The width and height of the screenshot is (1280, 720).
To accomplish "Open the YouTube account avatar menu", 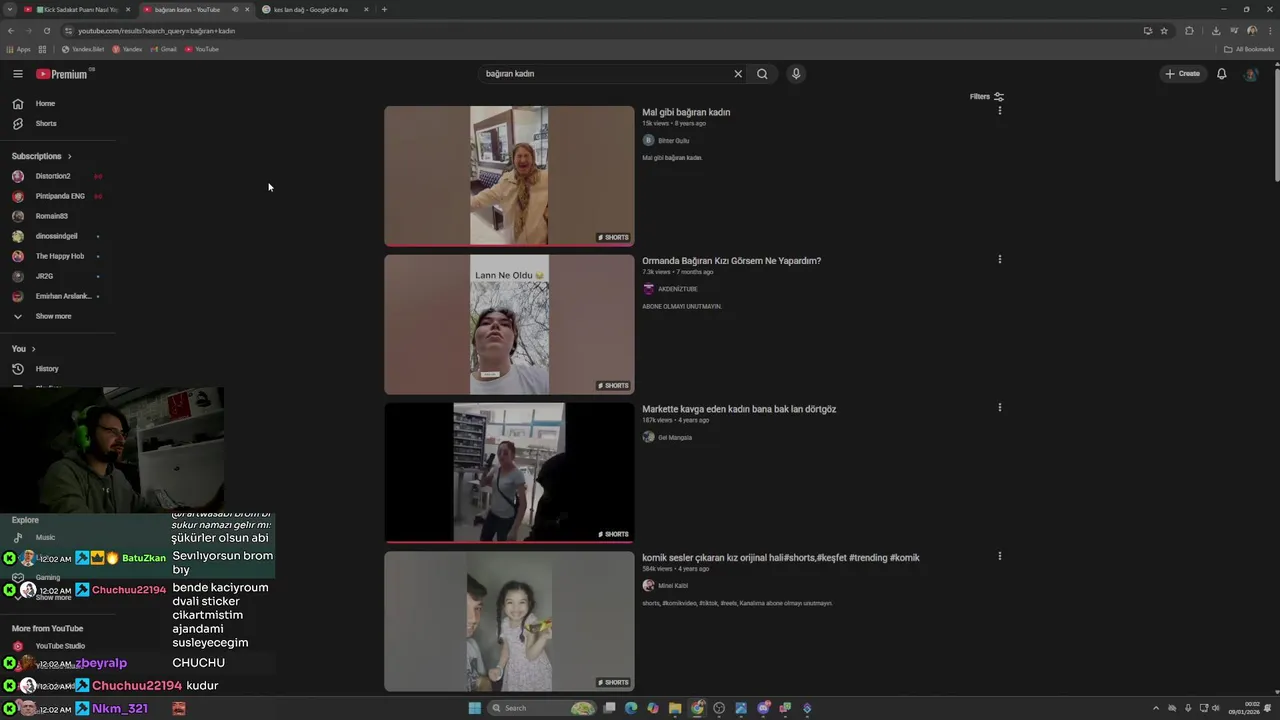I will 1250,74.
